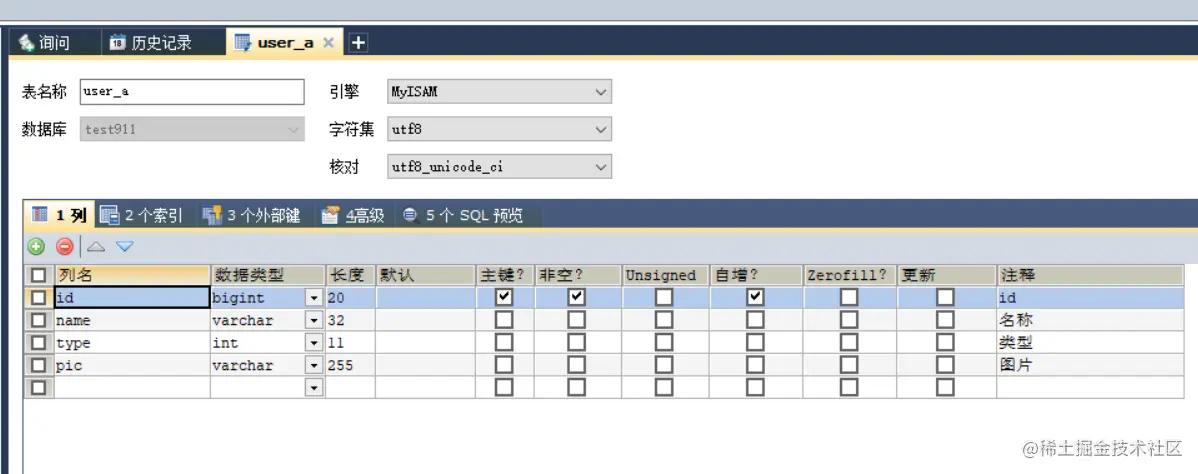Enable Zerofill for type row

pos(850,343)
